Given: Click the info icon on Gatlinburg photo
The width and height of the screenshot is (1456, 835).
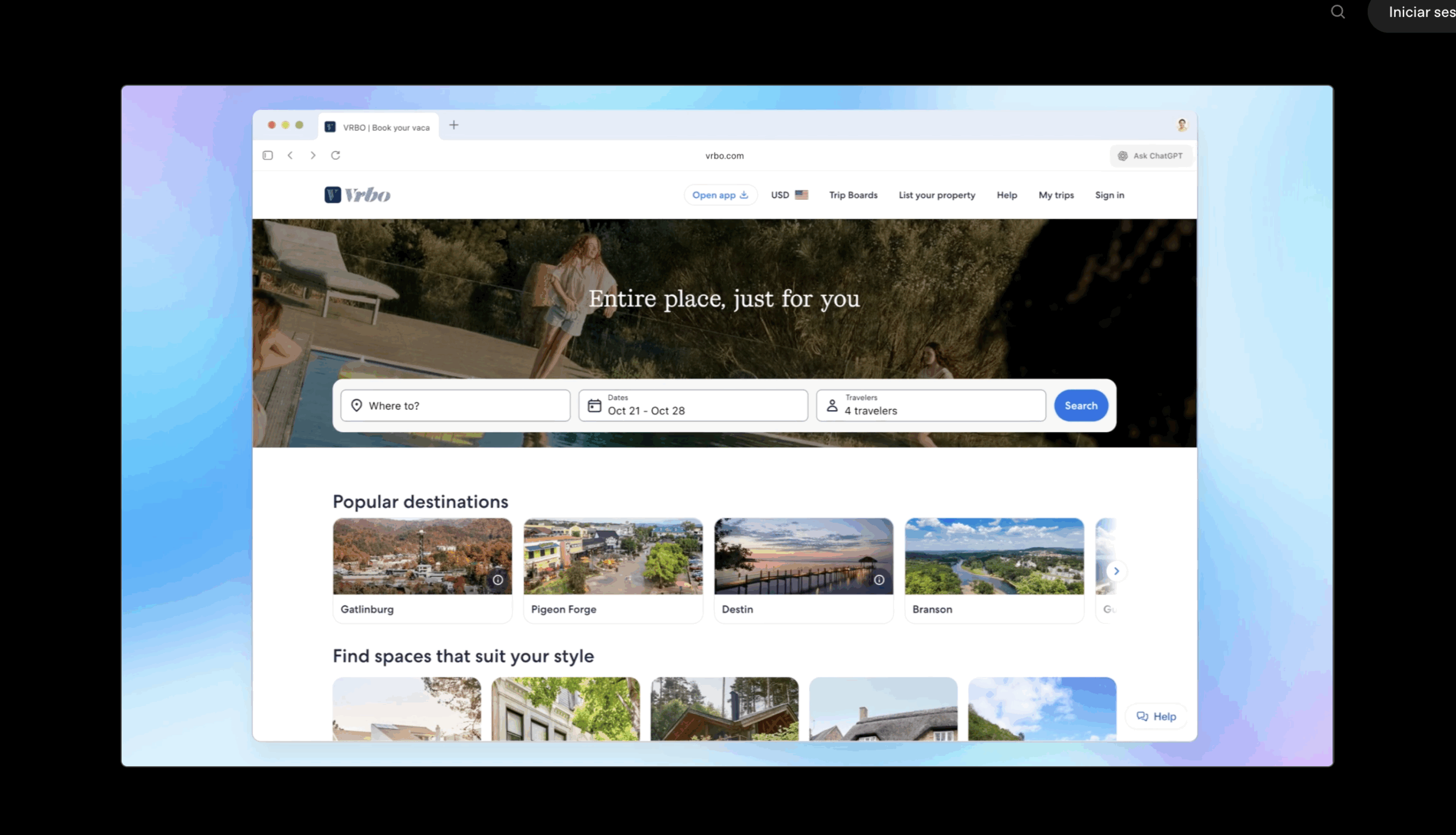Looking at the screenshot, I should pos(498,580).
